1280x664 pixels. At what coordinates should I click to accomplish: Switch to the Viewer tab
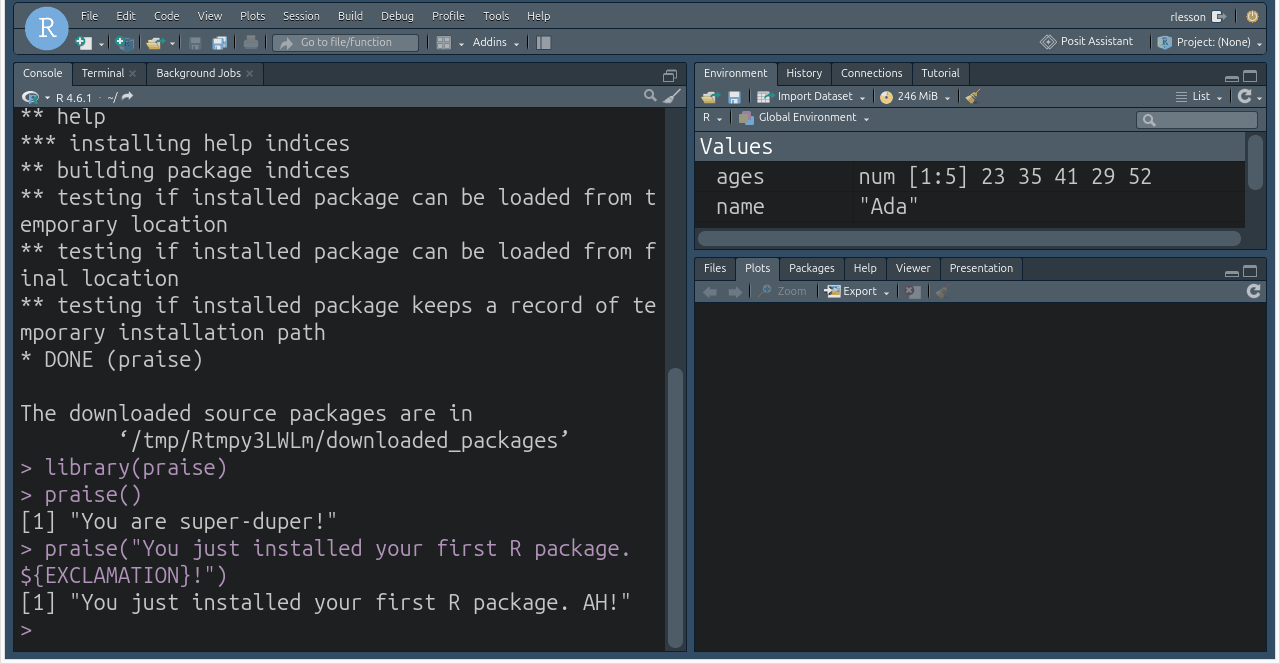[x=913, y=268]
